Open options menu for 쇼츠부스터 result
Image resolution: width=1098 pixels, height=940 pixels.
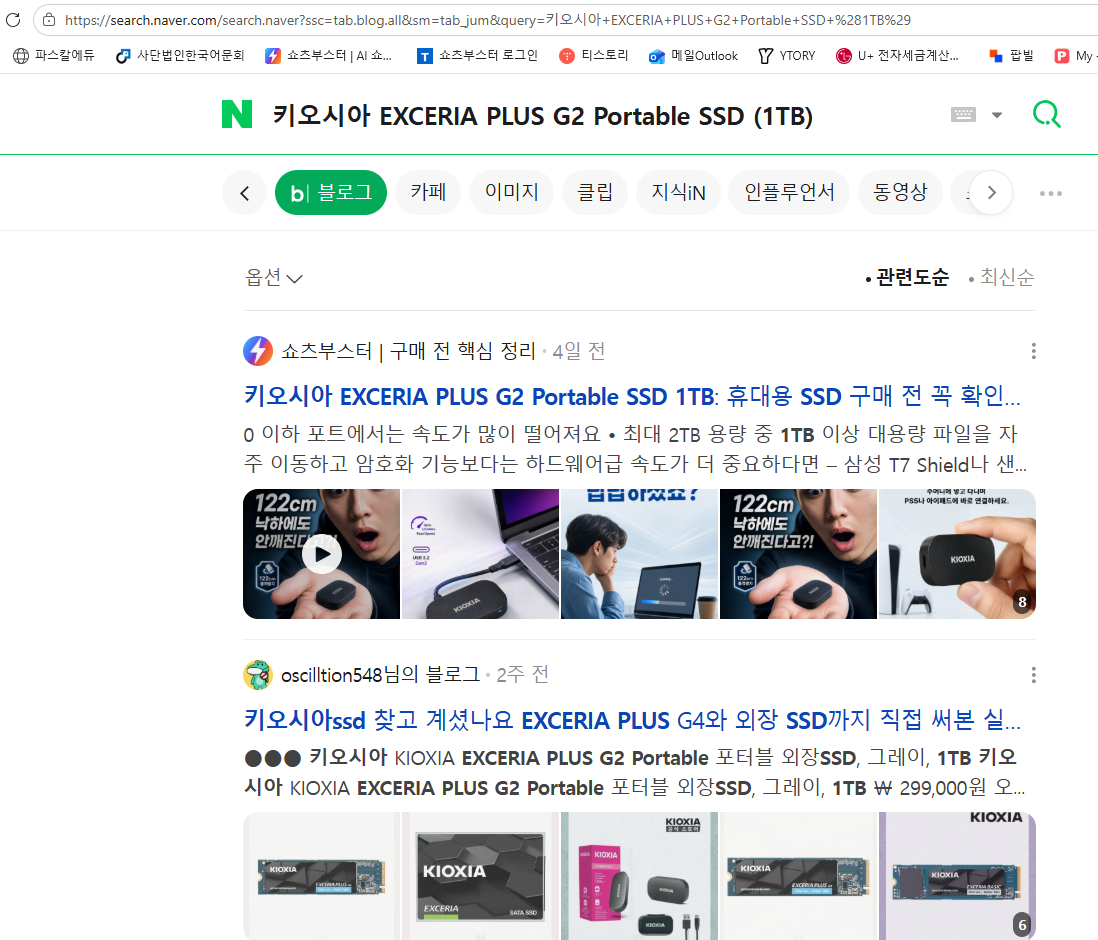pos(1034,351)
